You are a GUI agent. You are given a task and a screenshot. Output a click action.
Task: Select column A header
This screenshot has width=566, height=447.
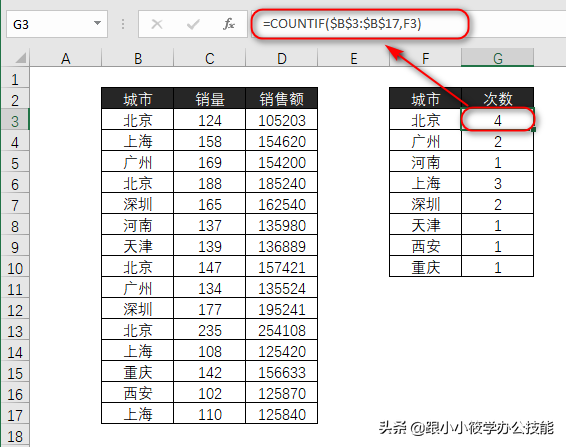tap(65, 58)
